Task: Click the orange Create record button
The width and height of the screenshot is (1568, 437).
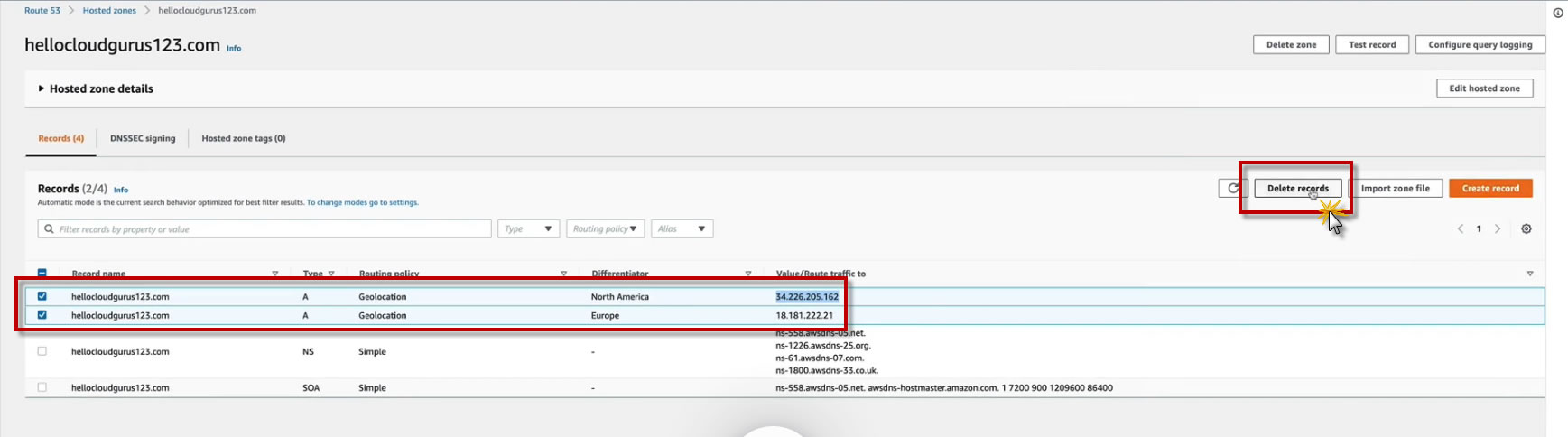Action: [1490, 189]
